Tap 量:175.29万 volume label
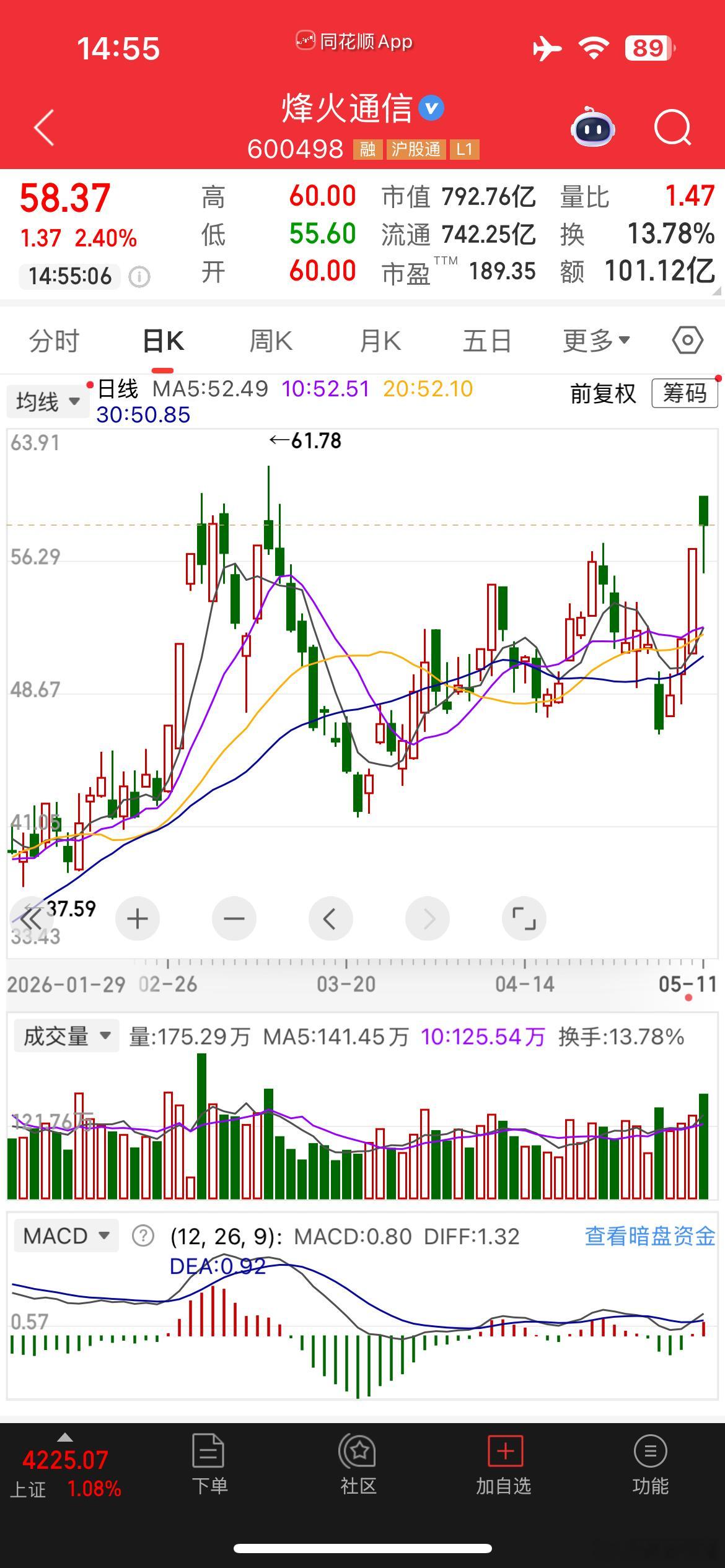The image size is (725, 1568). 190,1037
